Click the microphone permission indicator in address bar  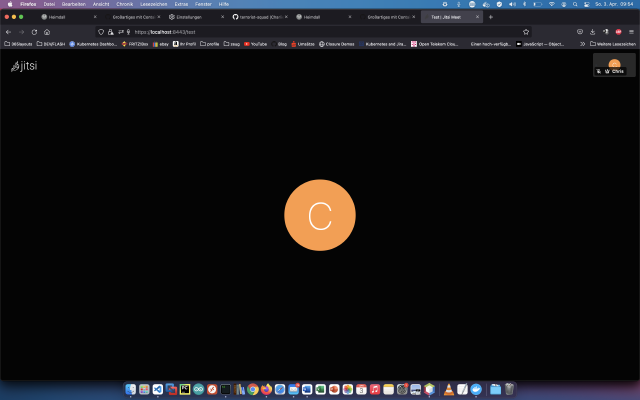[129, 32]
